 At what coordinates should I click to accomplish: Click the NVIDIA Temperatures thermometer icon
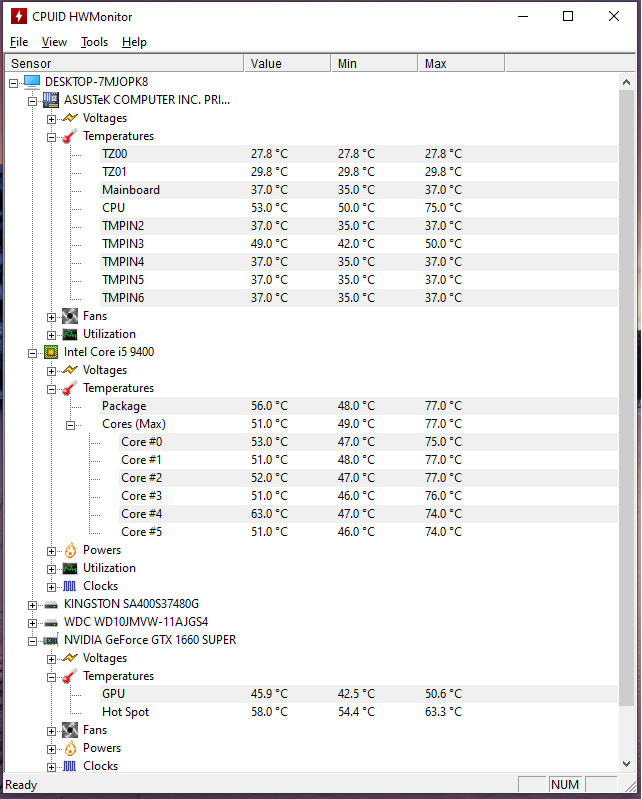(70, 676)
